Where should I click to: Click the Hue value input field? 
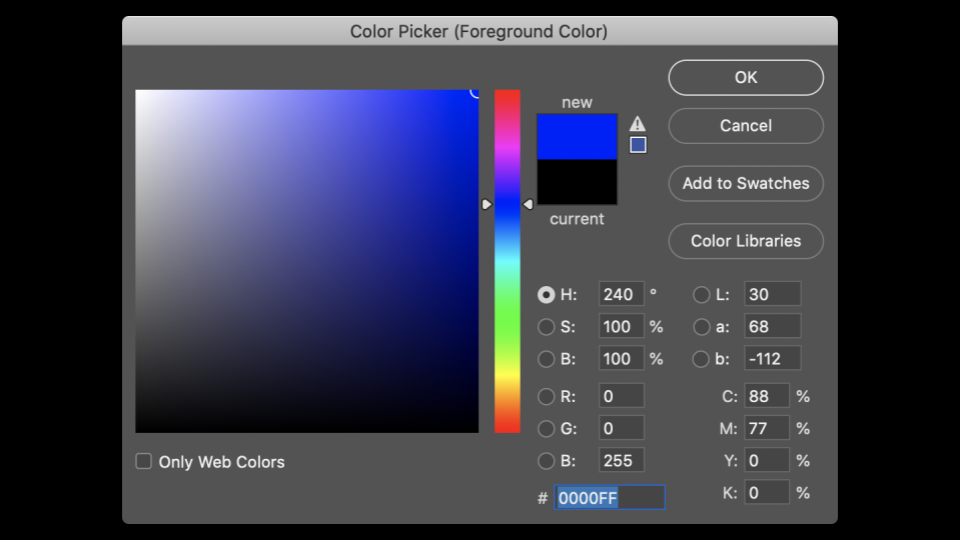pyautogui.click(x=621, y=294)
